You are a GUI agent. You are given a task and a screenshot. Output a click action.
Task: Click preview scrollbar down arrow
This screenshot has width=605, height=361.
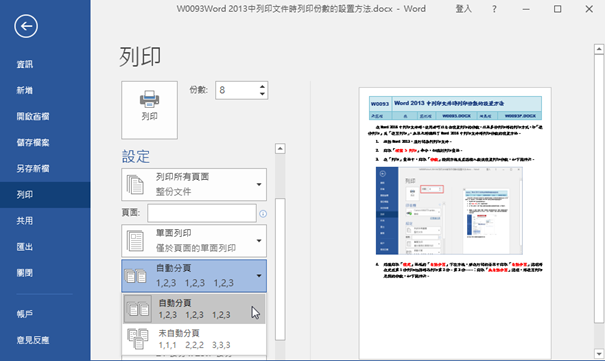coord(599,353)
